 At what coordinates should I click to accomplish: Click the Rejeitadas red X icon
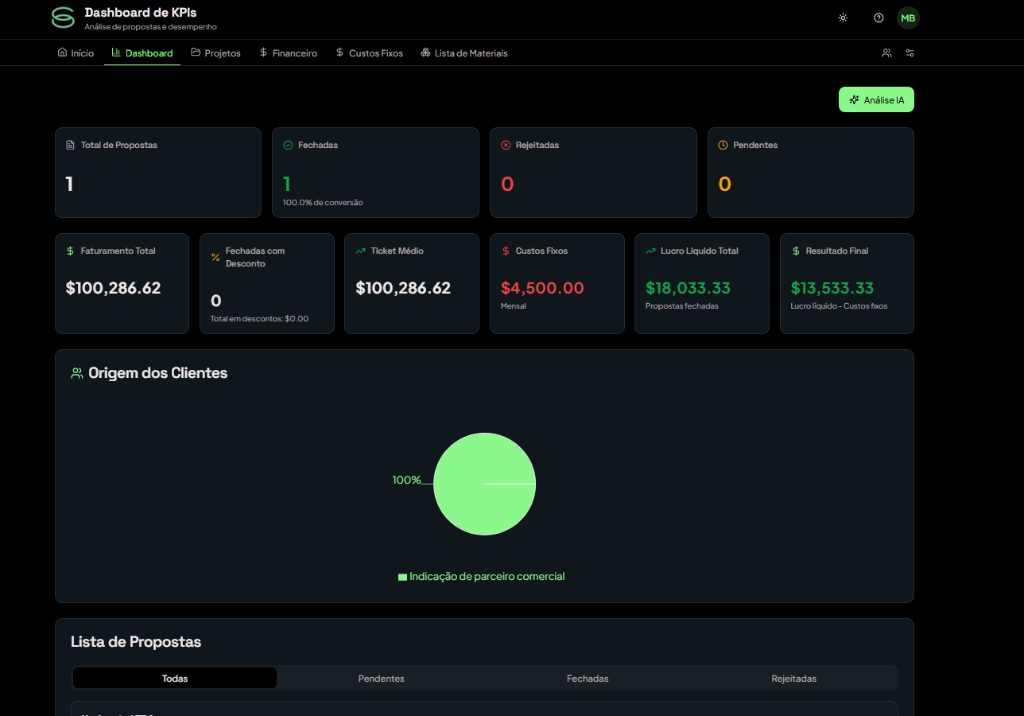[x=505, y=145]
